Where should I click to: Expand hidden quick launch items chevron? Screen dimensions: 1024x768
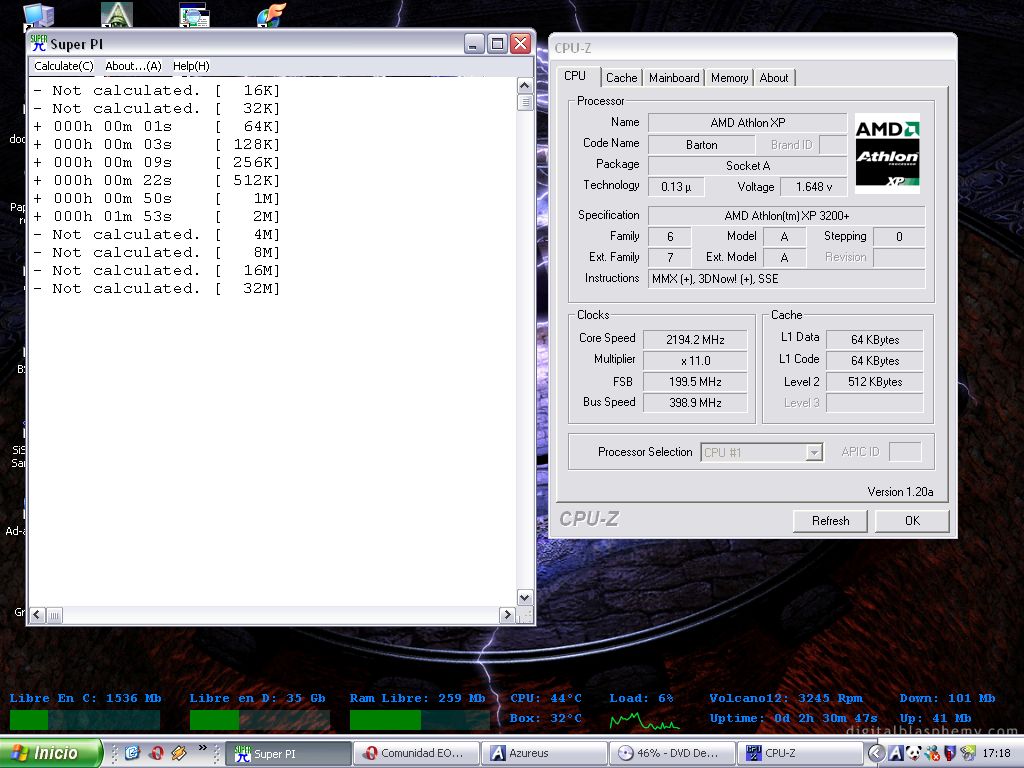pos(202,748)
